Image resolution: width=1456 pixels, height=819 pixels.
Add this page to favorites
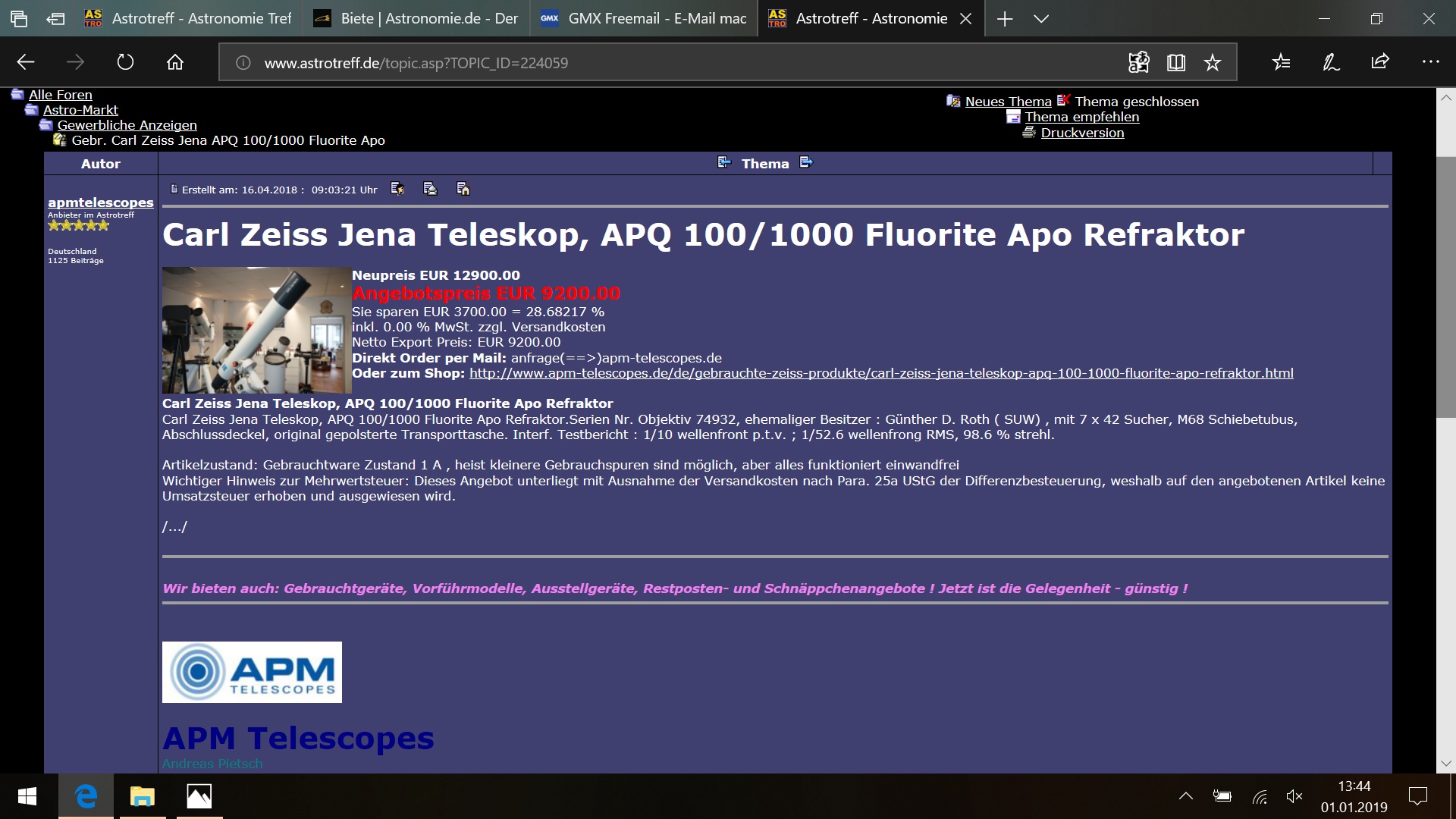[x=1213, y=62]
